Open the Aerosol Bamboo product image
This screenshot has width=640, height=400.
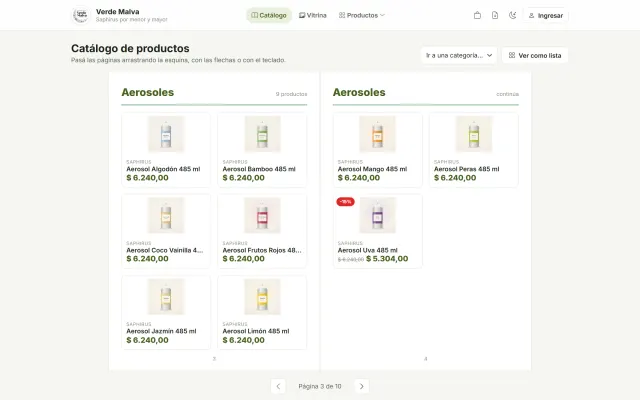(x=262, y=134)
